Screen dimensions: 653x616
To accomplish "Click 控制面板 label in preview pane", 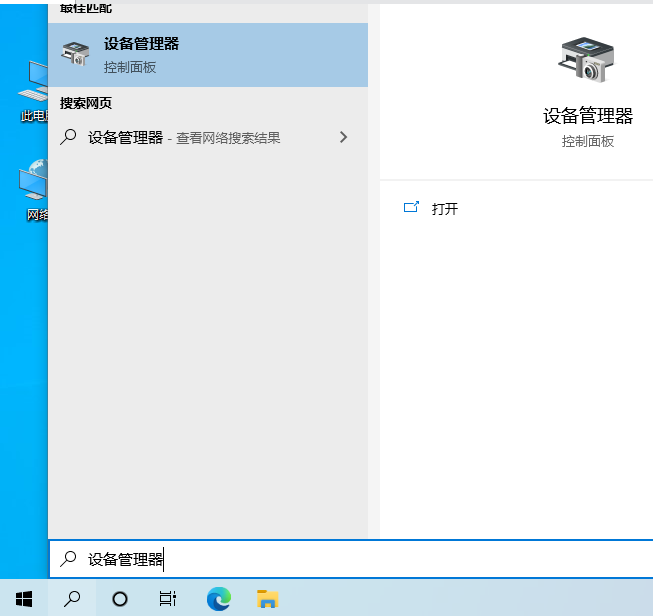I will tap(588, 141).
